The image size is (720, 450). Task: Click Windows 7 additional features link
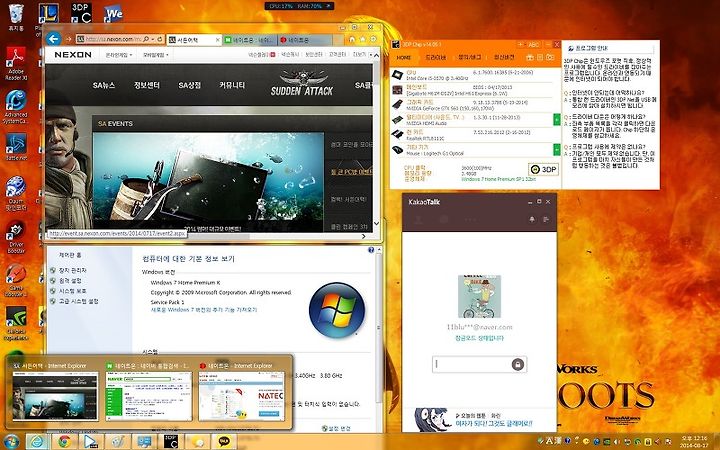204,310
